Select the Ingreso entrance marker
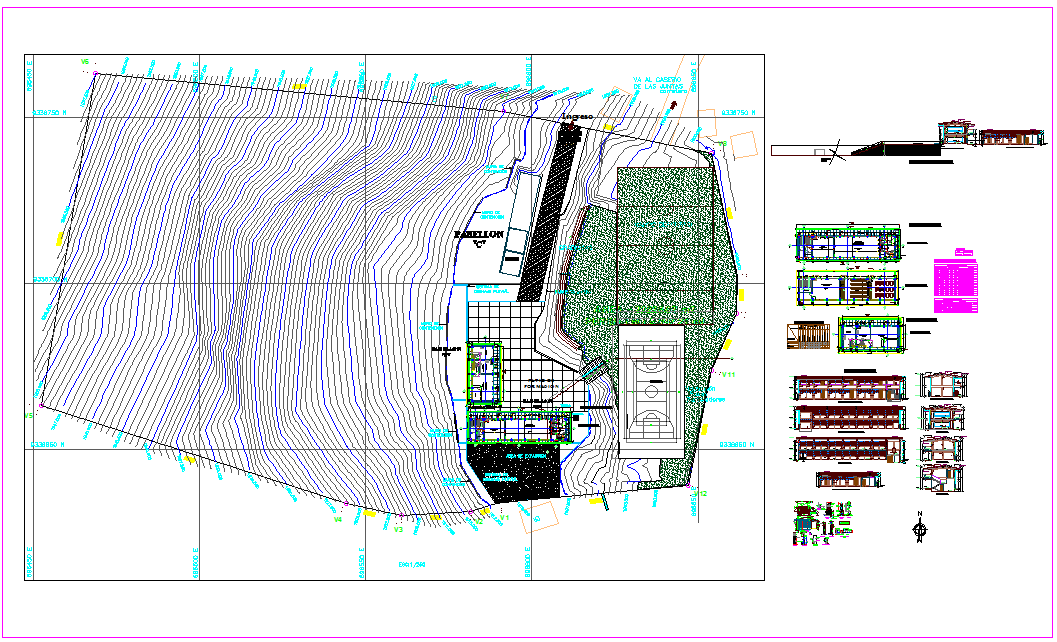Image resolution: width=1057 pixels, height=642 pixels. 575,117
